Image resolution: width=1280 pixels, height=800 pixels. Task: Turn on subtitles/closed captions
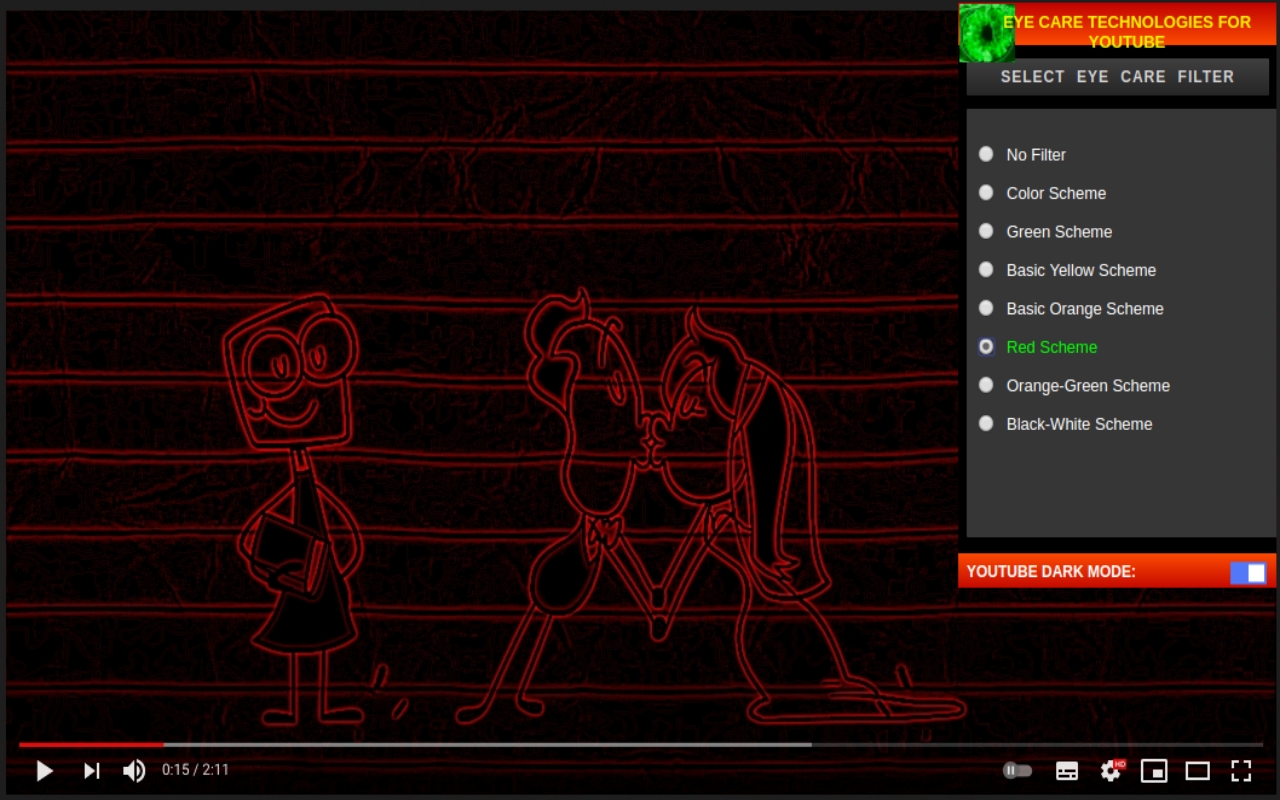pos(1067,770)
